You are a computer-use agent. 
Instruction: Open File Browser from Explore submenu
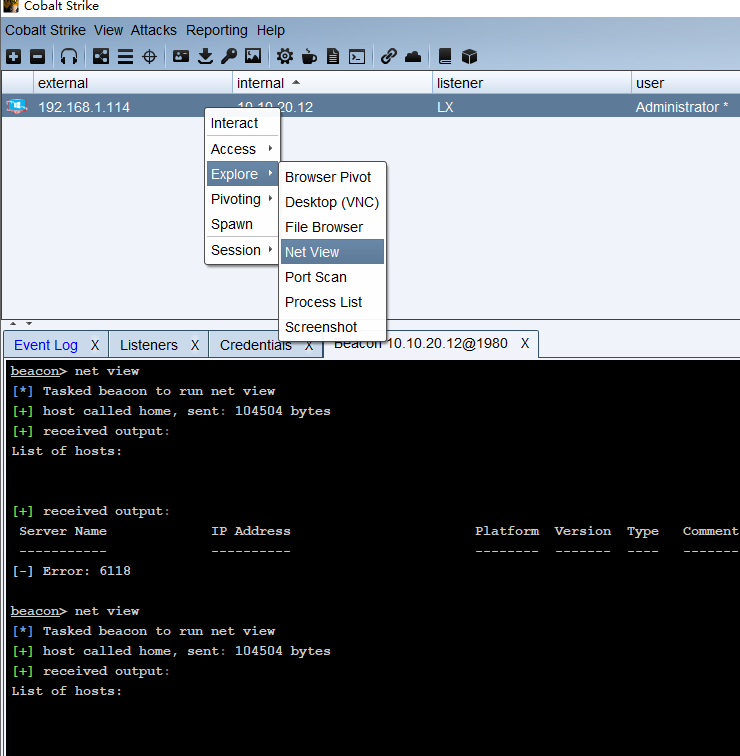pos(332,227)
